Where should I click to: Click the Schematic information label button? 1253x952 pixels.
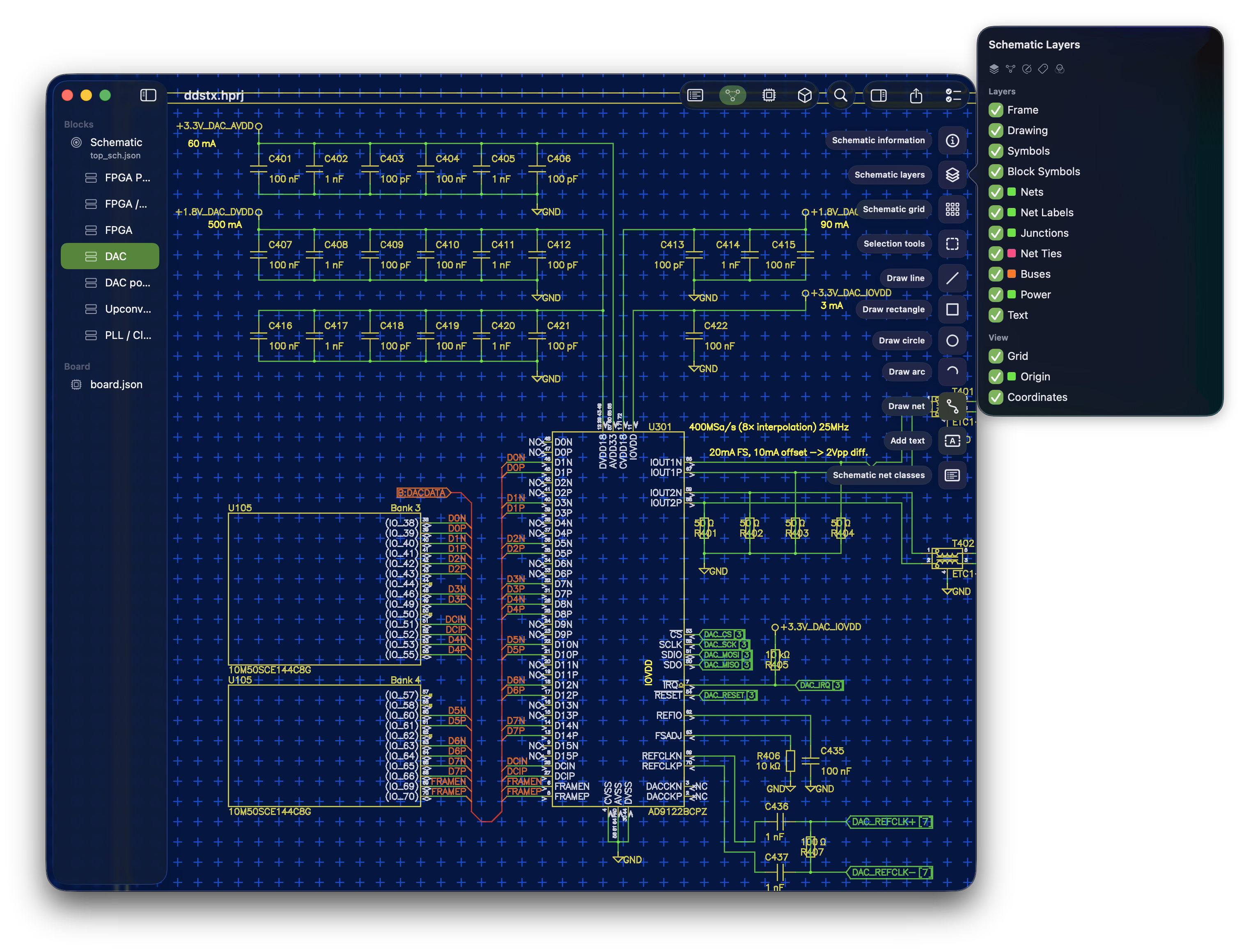click(x=878, y=140)
